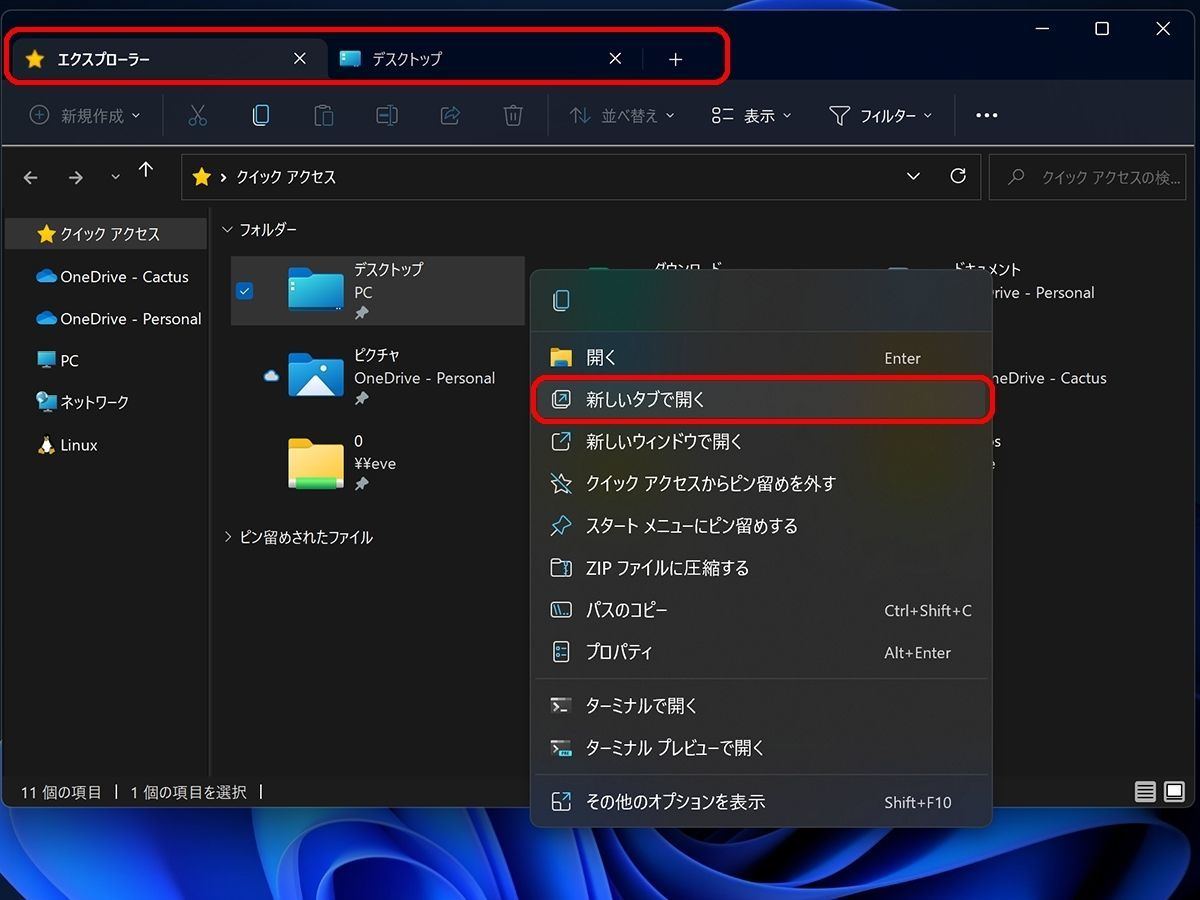
Task: Choose ZIP ファイルに圧縮する
Action: 761,568
